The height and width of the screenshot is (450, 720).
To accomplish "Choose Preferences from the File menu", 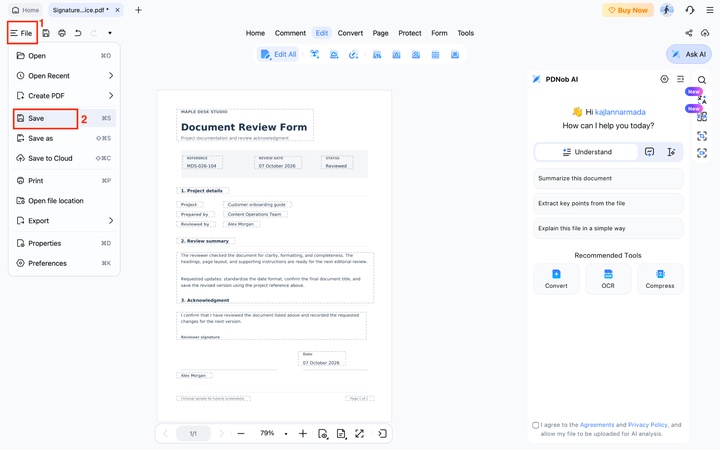I will coord(64,263).
